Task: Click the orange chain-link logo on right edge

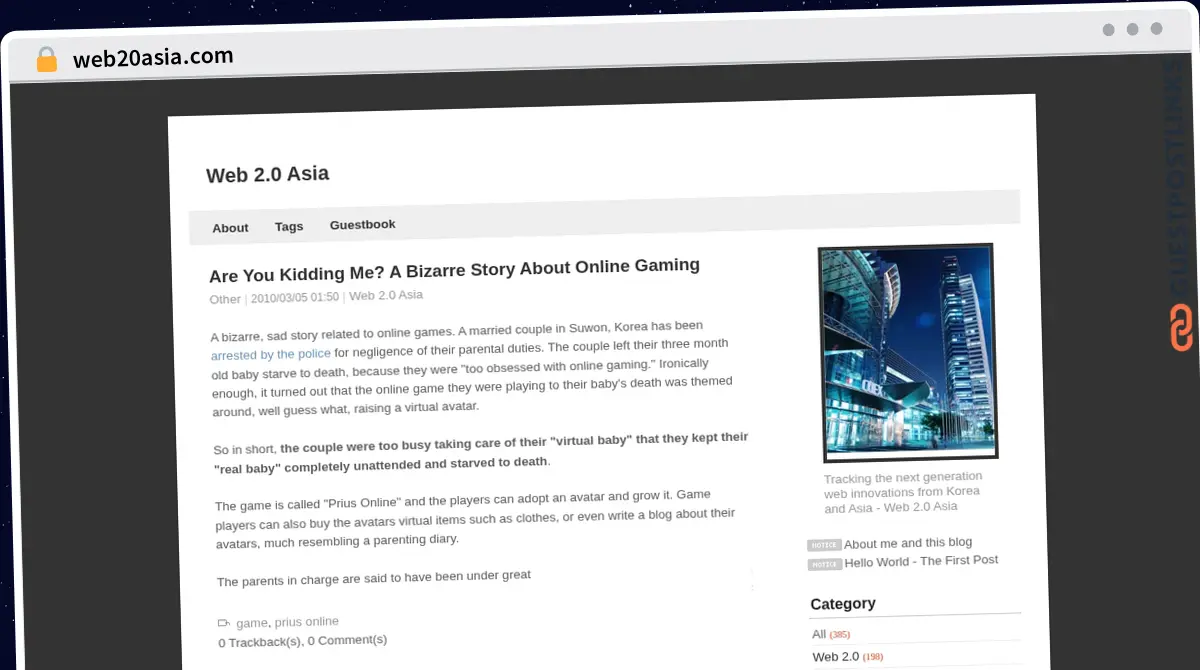Action: (x=1181, y=329)
